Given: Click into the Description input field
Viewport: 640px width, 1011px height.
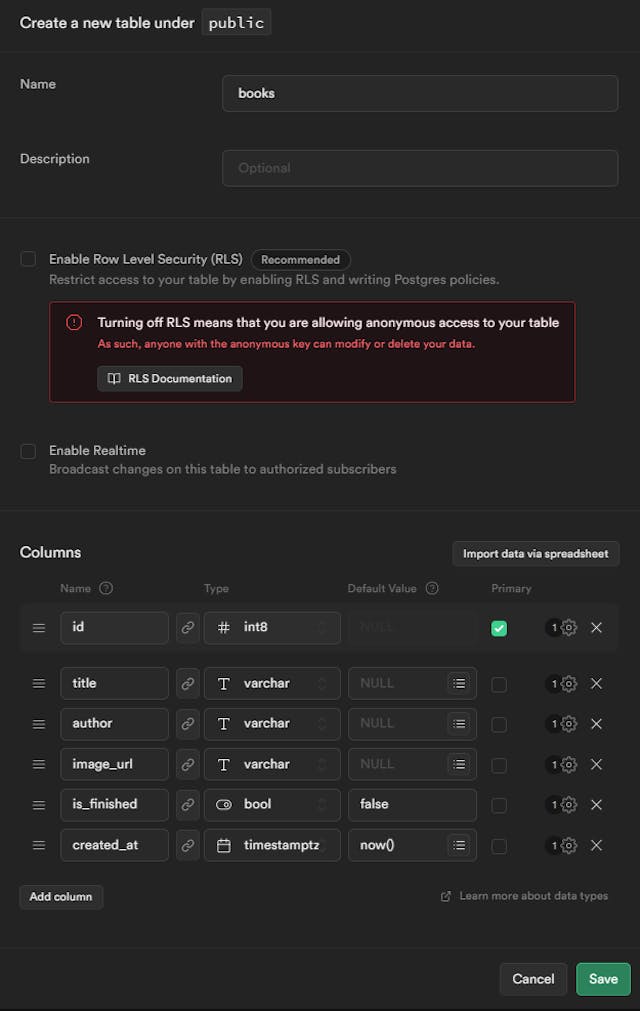Looking at the screenshot, I should click(x=420, y=168).
